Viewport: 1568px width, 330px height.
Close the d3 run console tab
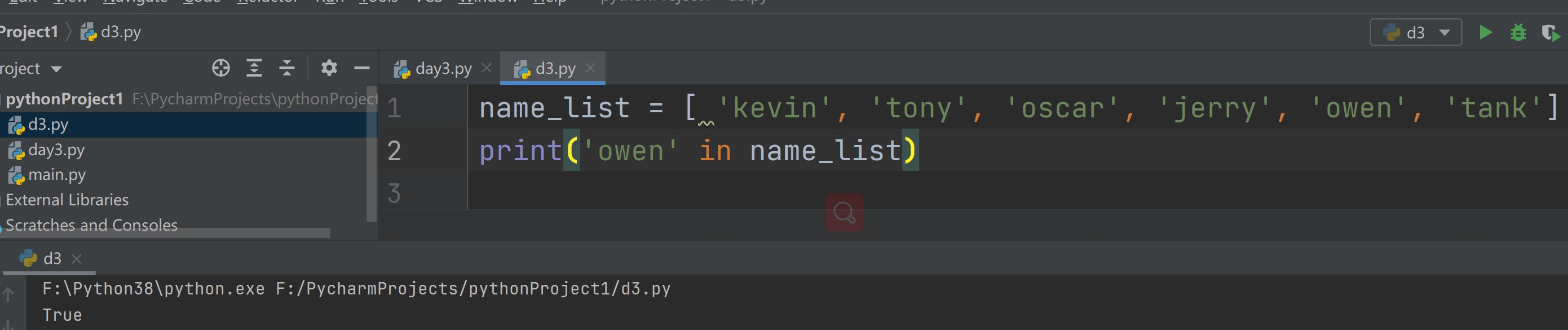77,259
